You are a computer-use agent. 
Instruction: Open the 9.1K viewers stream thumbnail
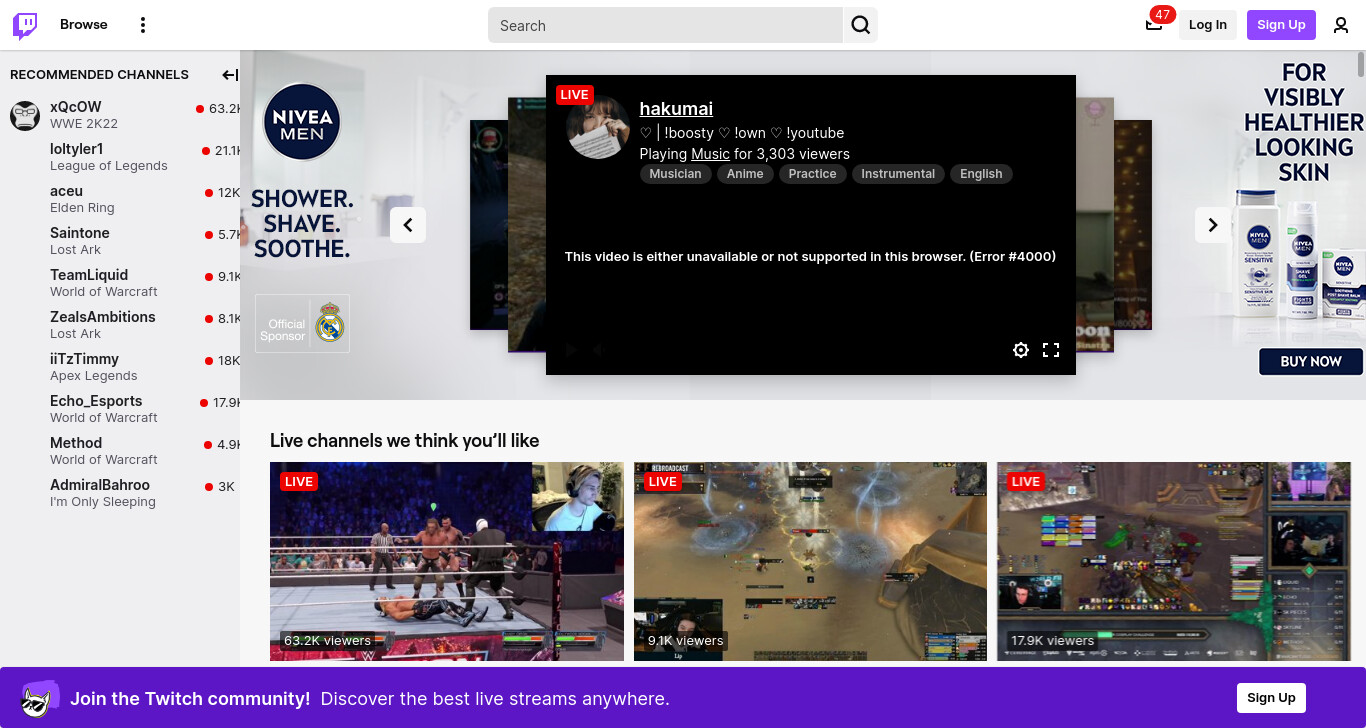[x=810, y=561]
